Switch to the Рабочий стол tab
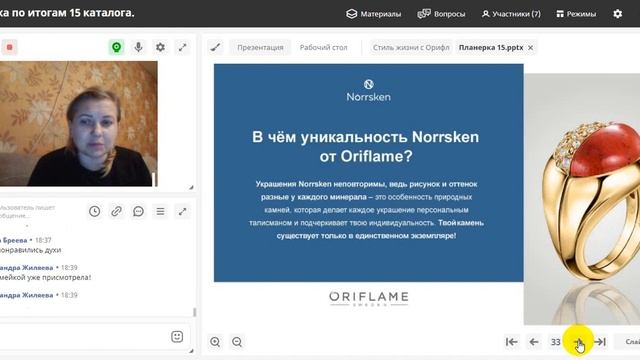 click(323, 47)
